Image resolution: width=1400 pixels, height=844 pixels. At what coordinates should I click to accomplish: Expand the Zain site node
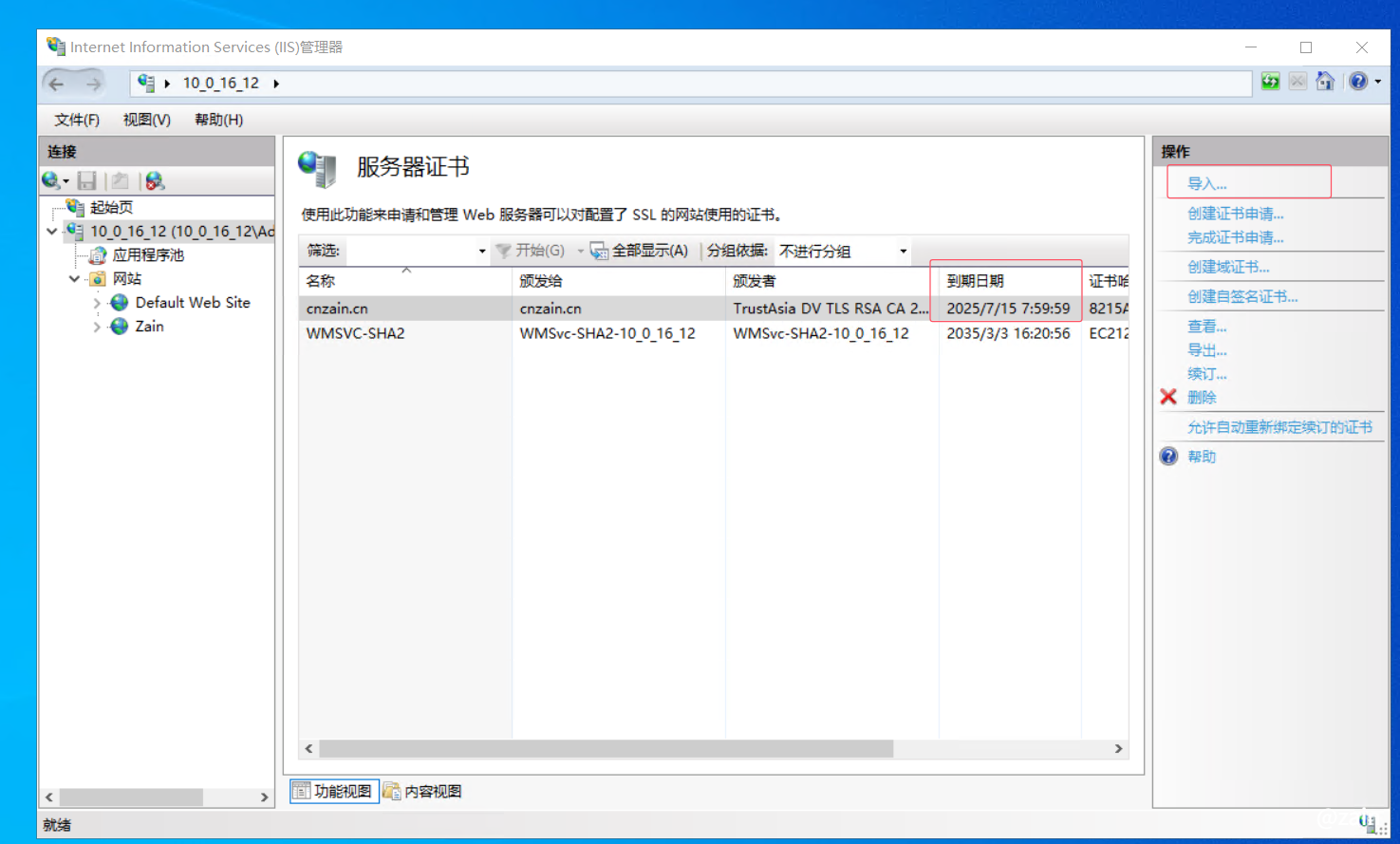click(97, 327)
